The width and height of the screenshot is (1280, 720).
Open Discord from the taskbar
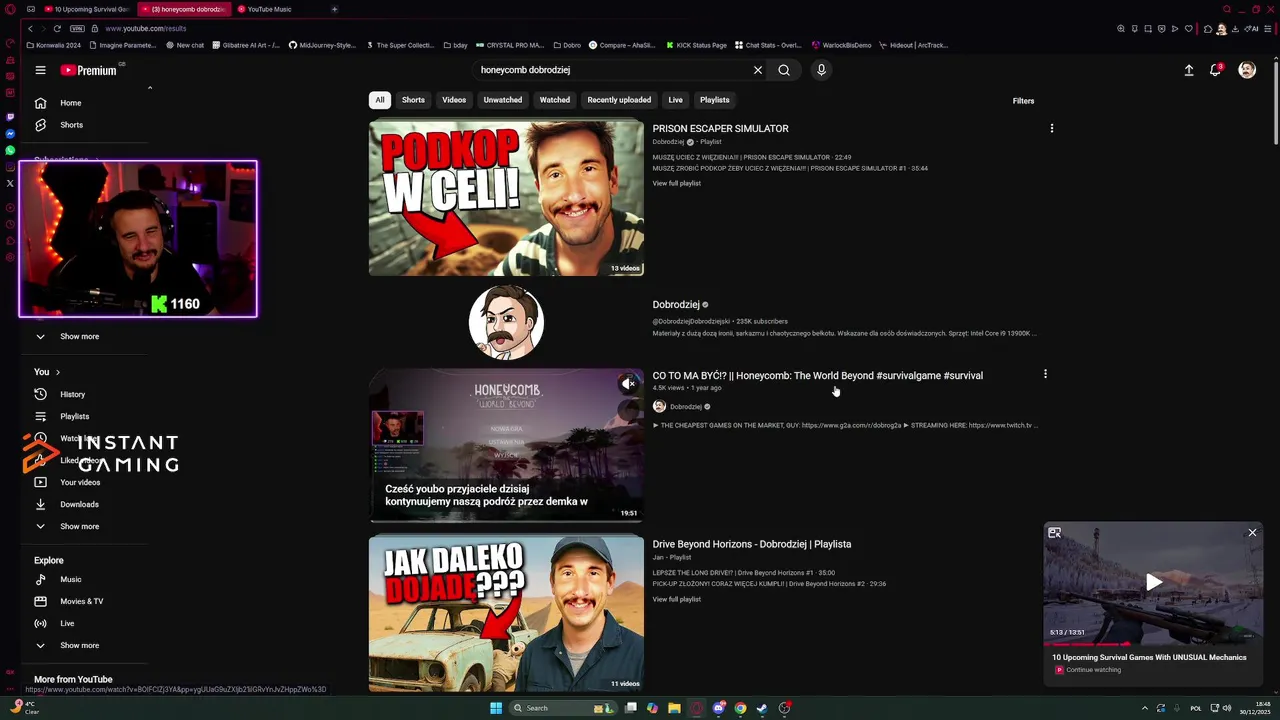(x=718, y=708)
